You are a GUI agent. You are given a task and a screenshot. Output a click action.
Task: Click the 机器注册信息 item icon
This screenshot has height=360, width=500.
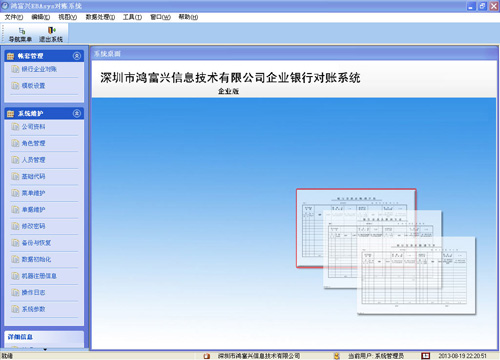click(x=15, y=276)
